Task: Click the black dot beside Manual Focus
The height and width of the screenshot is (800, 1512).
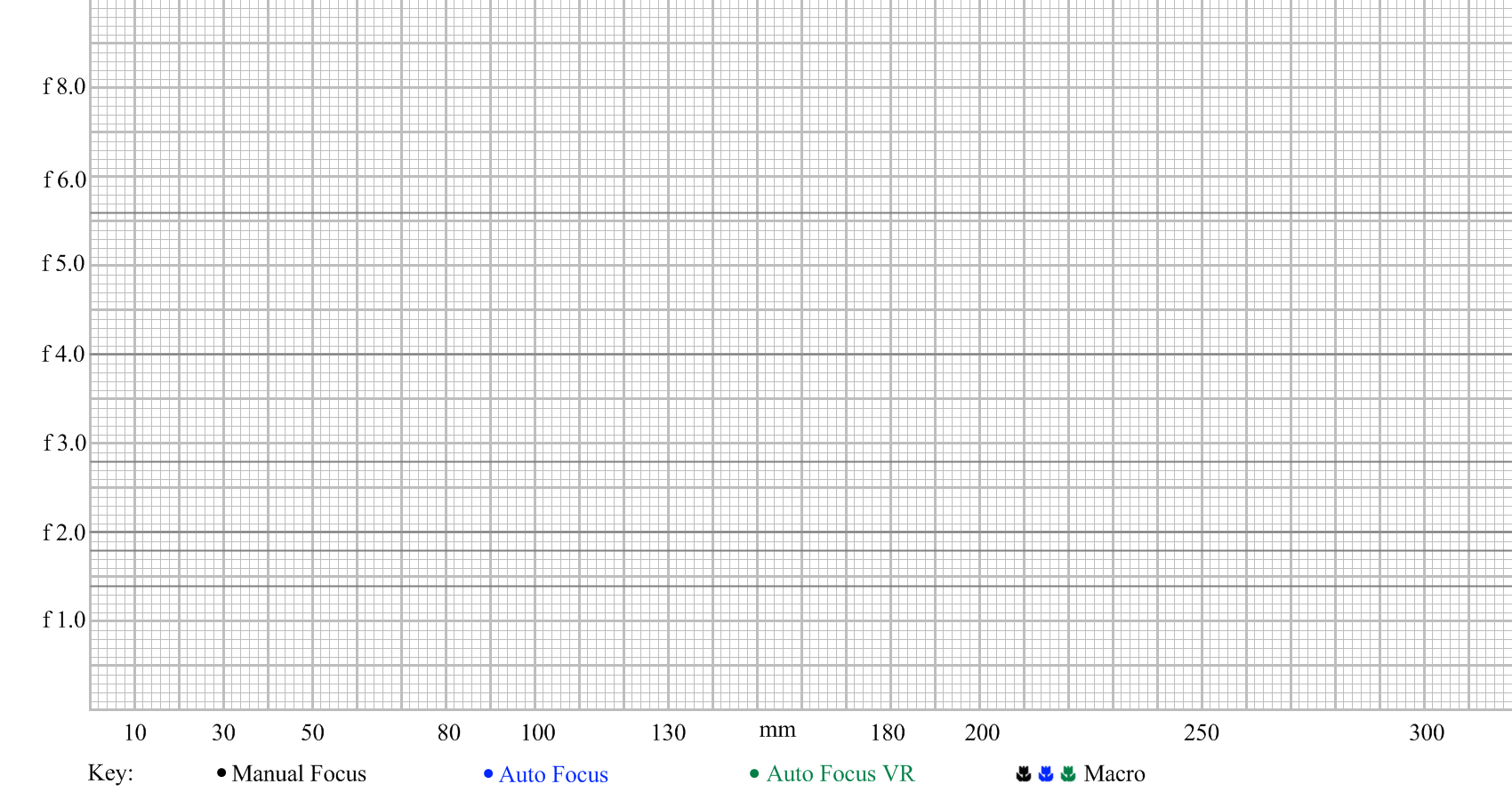Action: point(221,773)
